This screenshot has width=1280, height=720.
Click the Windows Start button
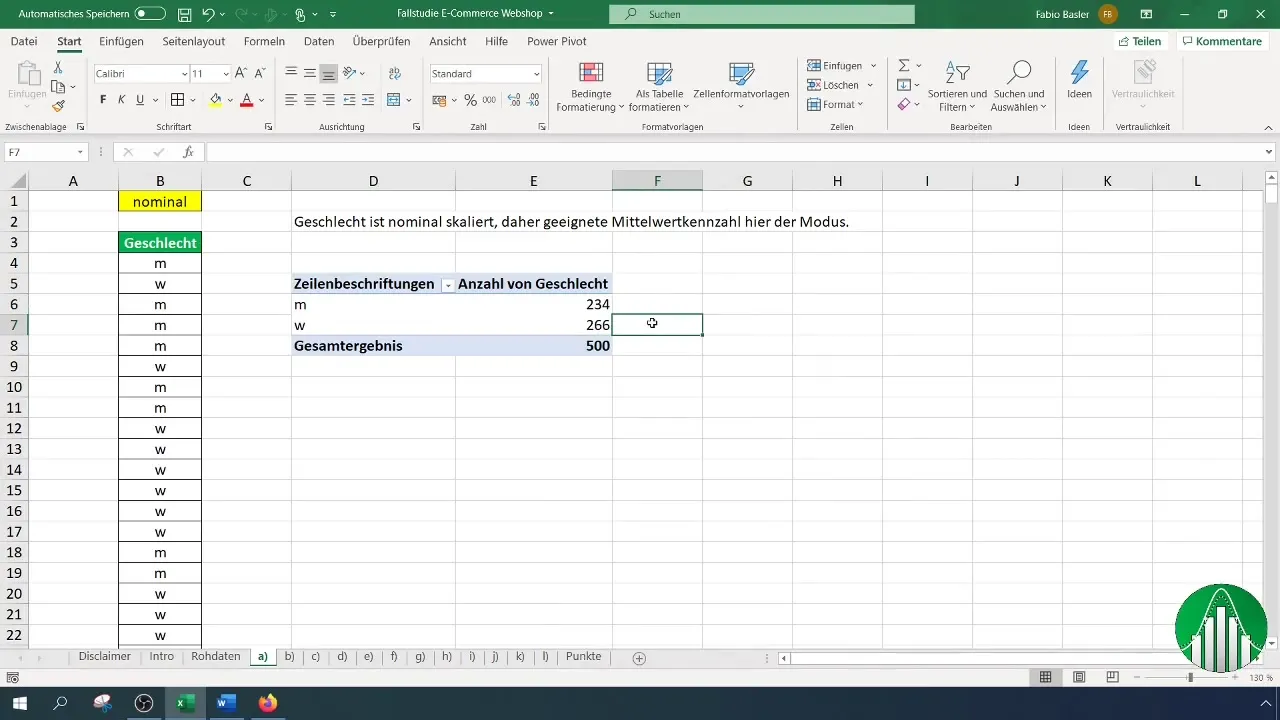click(x=20, y=703)
